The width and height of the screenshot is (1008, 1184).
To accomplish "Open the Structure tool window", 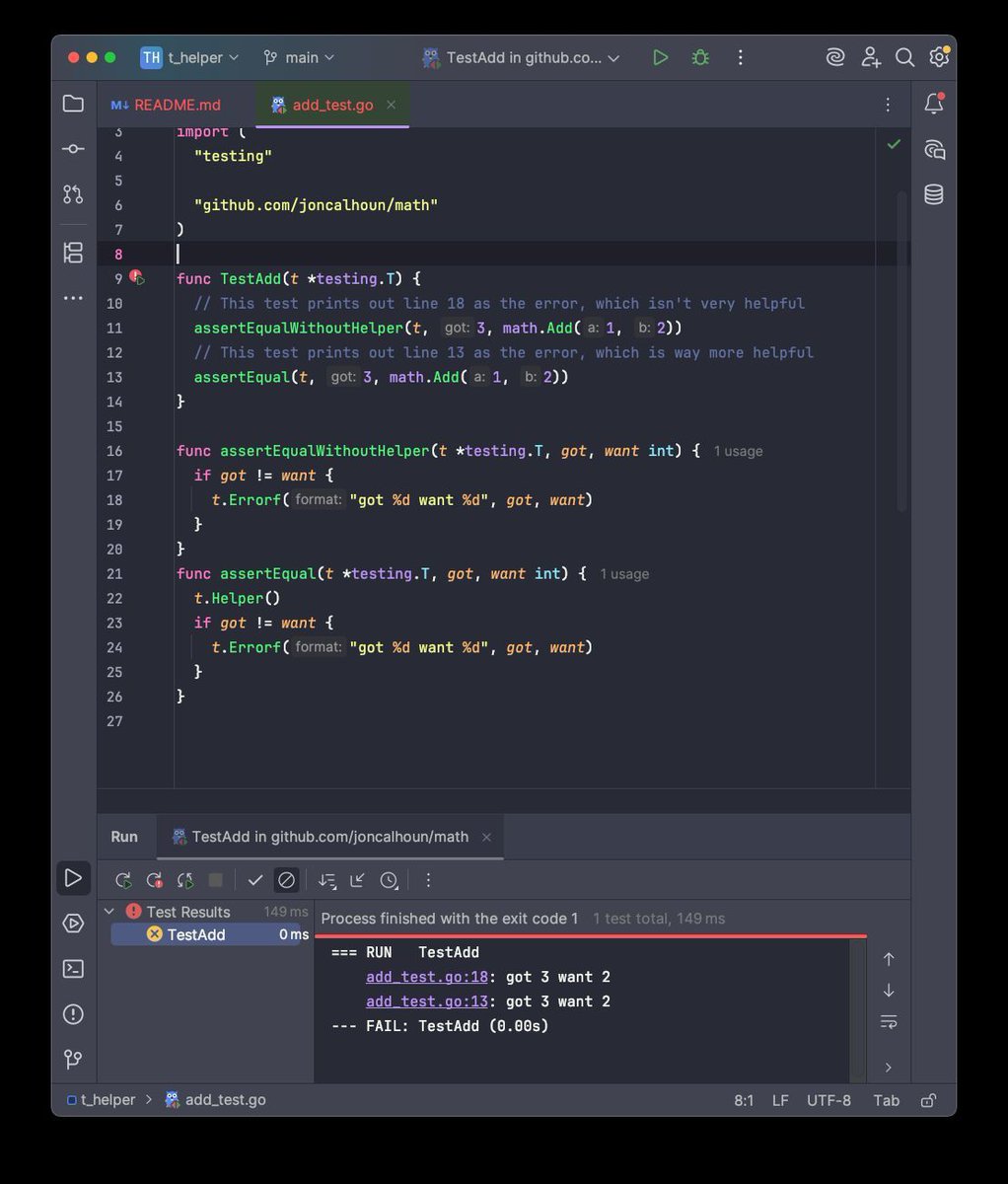I will pyautogui.click(x=73, y=253).
